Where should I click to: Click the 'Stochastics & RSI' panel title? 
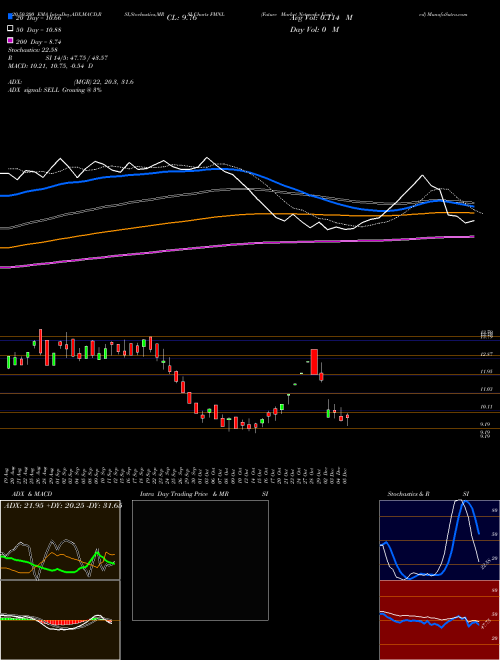coord(428,494)
